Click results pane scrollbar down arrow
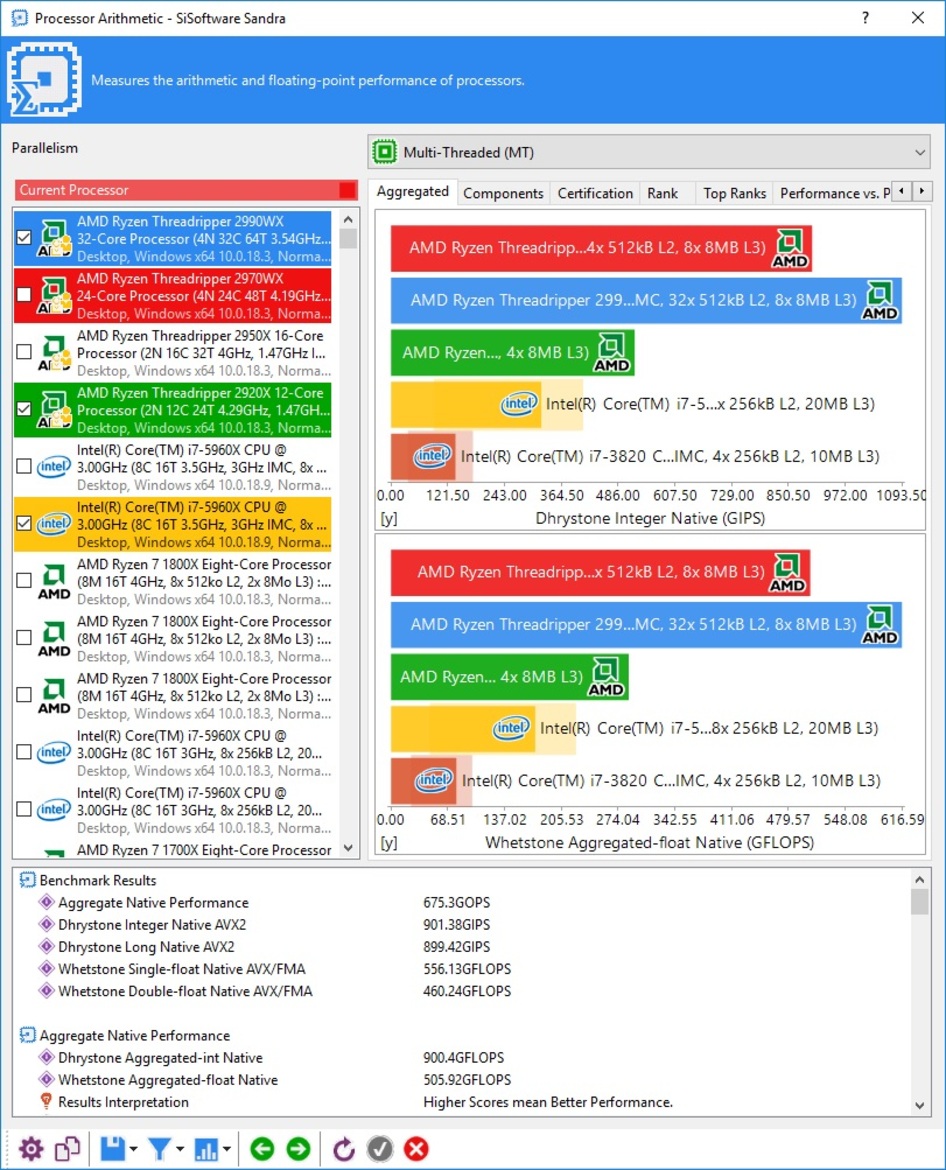The image size is (946, 1170). point(919,1106)
